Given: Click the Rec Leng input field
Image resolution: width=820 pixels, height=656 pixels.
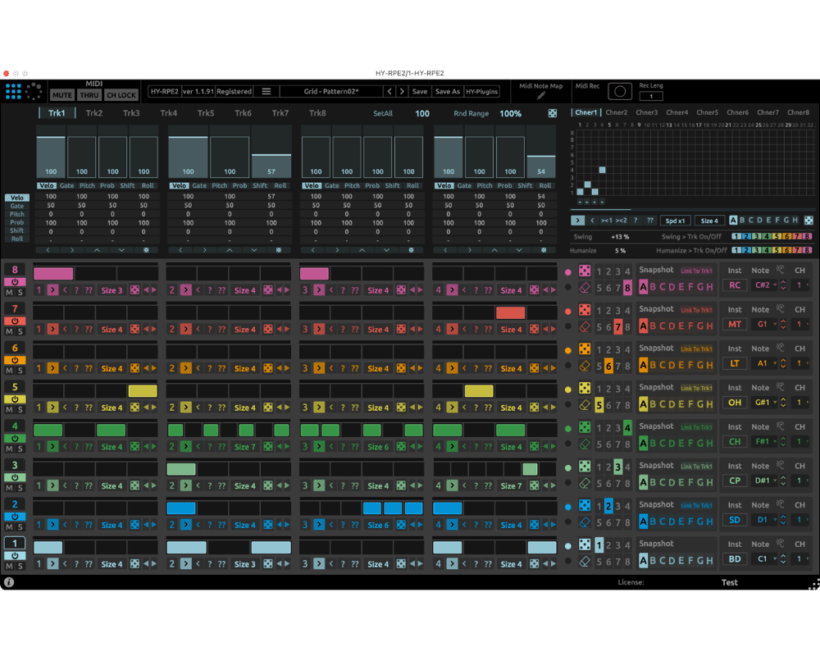Looking at the screenshot, I should 650,96.
